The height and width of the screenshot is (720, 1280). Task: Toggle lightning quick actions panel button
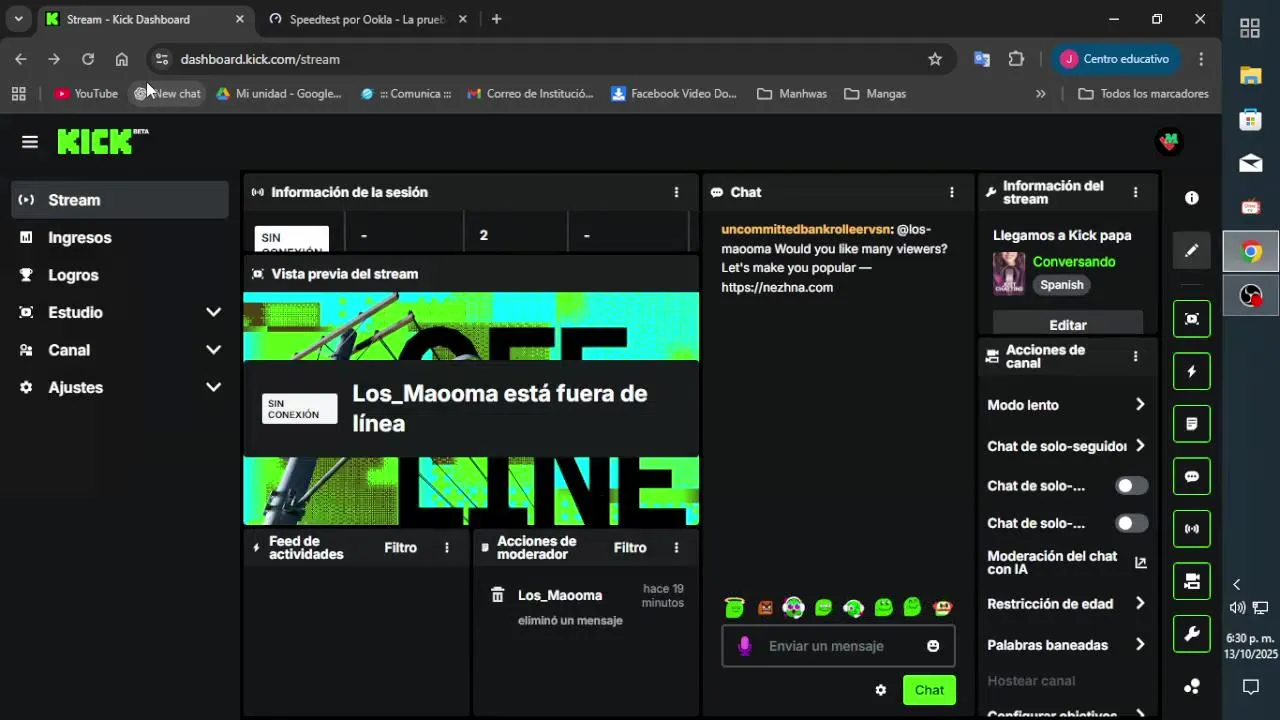1192,371
